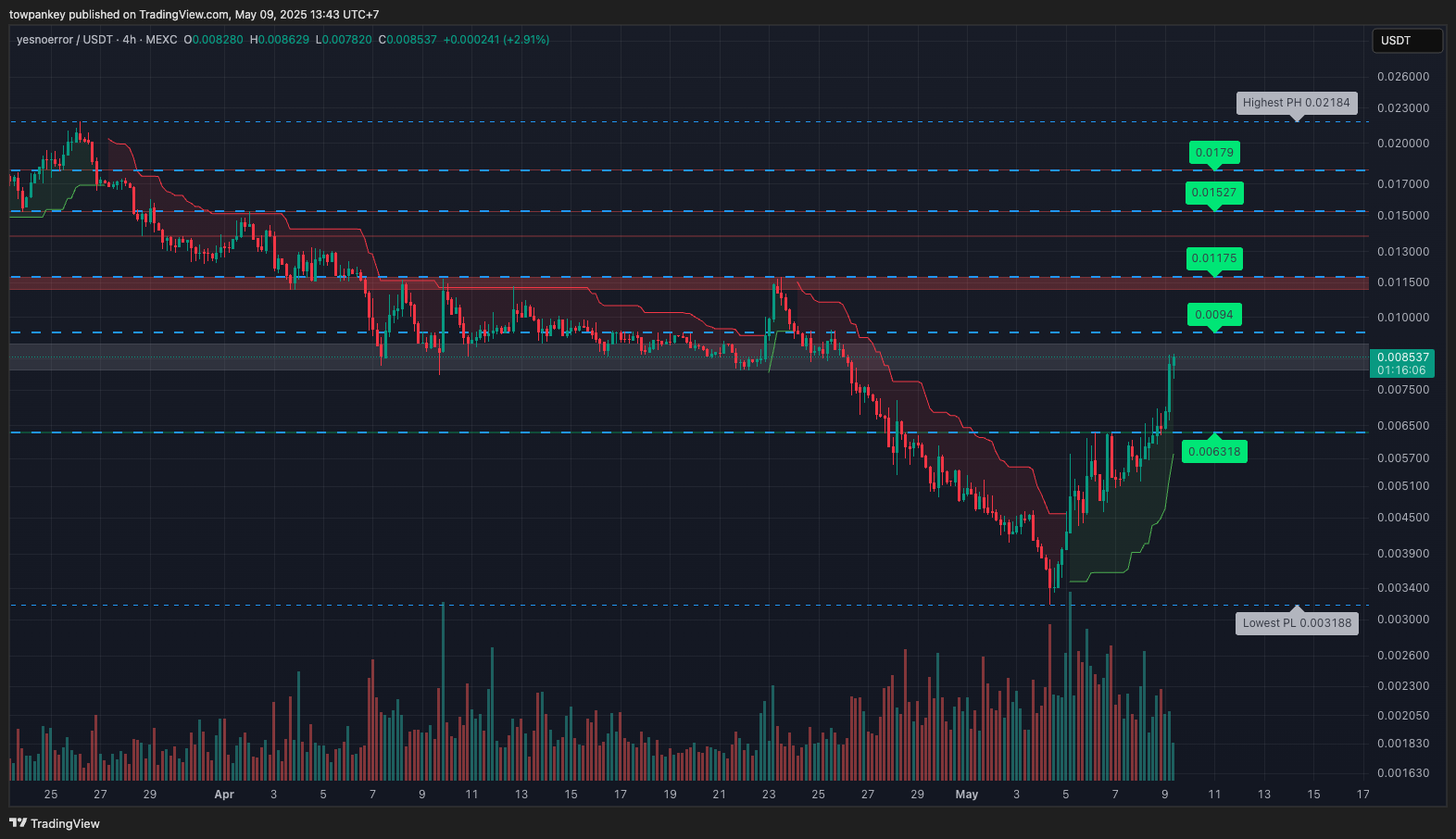
Task: Select the Highest PH 0.02184 label
Action: point(1296,103)
